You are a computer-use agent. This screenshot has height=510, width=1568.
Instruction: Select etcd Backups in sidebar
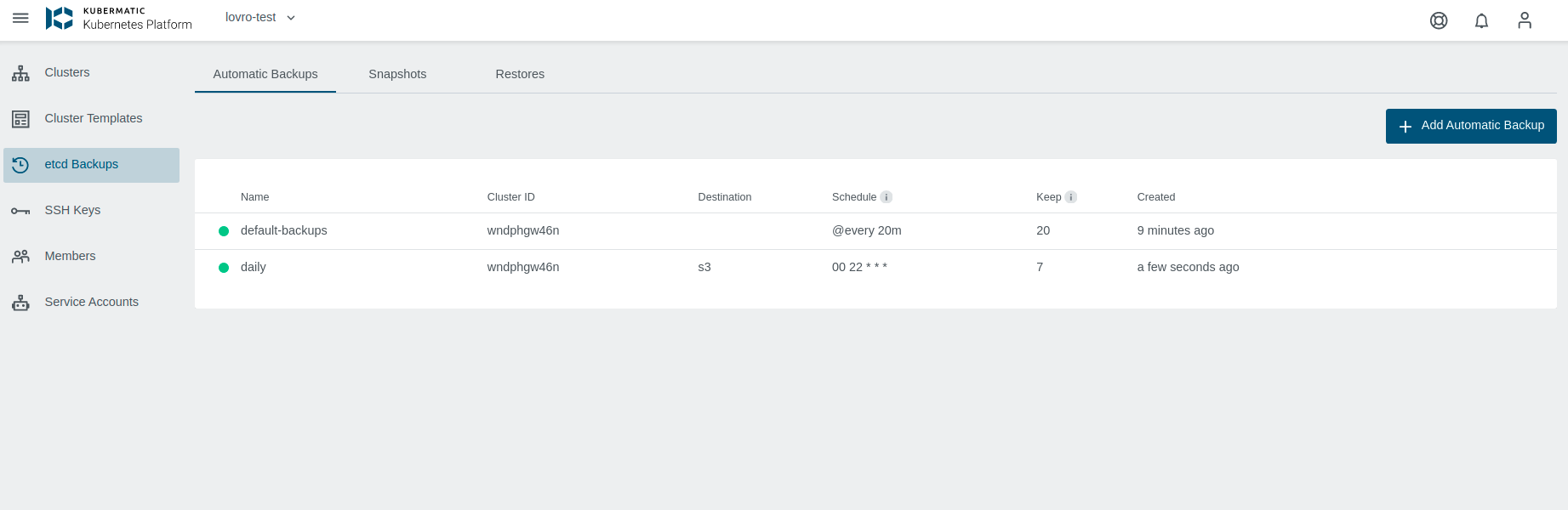pos(91,165)
